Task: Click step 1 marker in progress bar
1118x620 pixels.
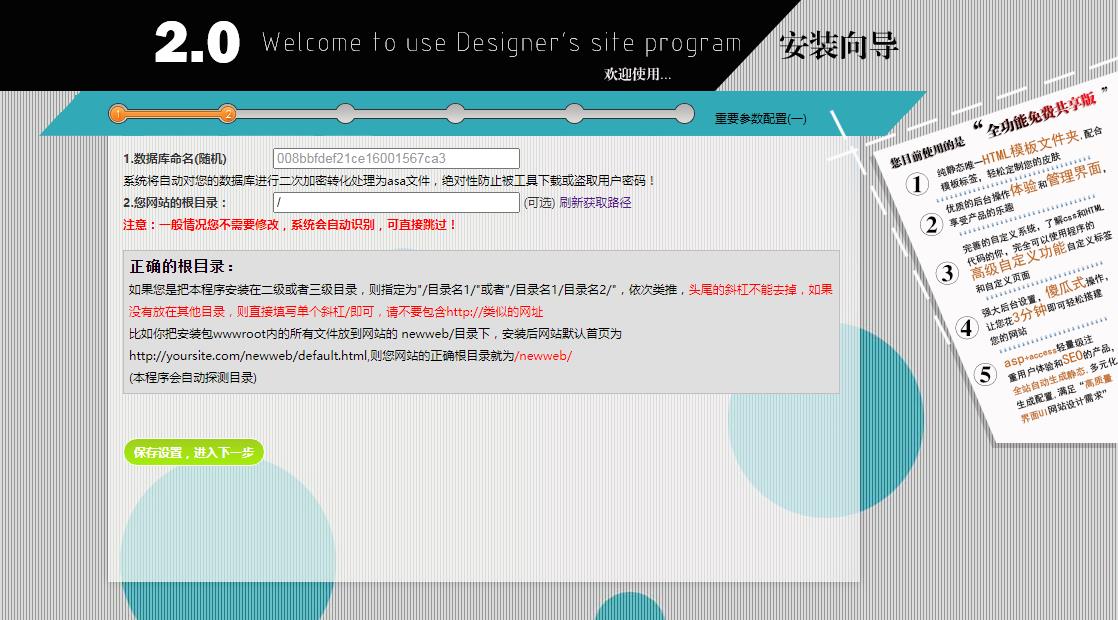Action: [118, 113]
